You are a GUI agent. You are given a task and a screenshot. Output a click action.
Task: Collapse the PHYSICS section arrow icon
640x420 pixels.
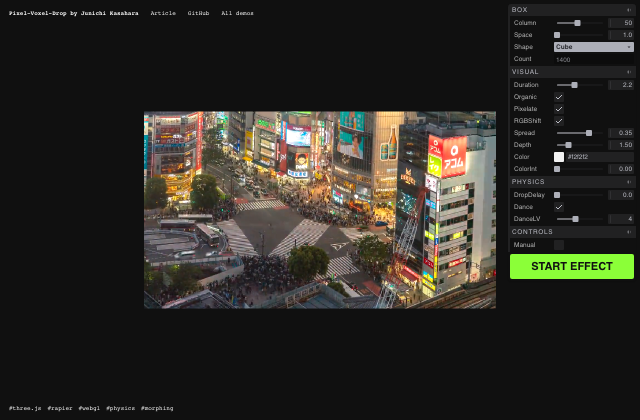coord(629,182)
